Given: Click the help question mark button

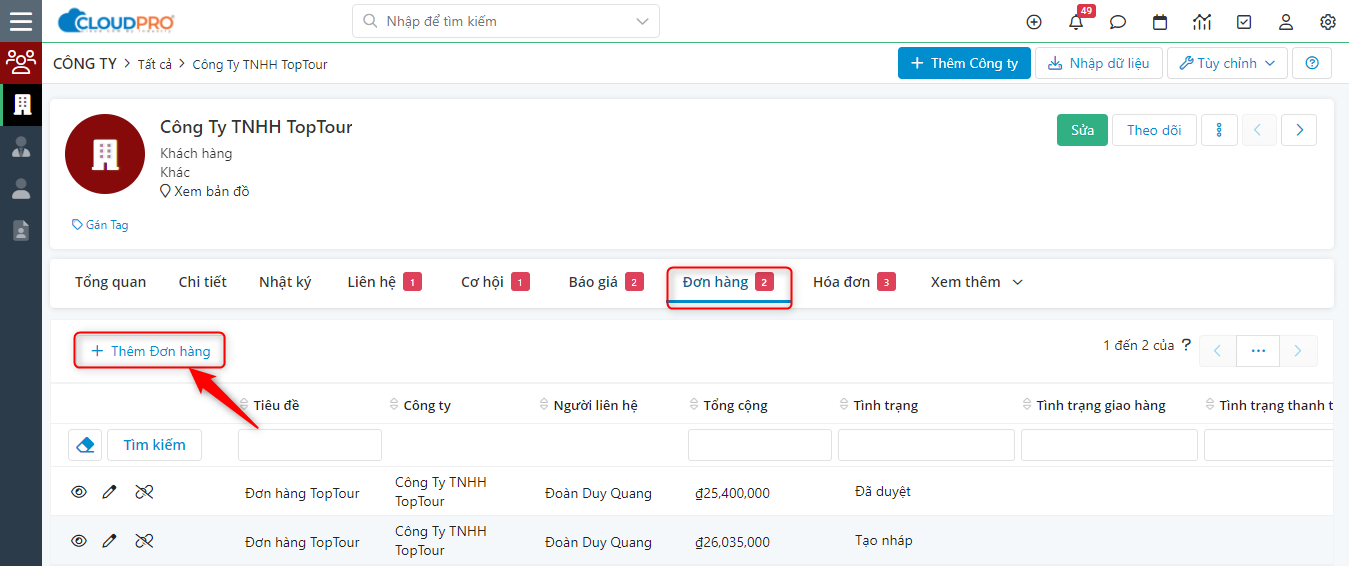Looking at the screenshot, I should (x=1312, y=63).
